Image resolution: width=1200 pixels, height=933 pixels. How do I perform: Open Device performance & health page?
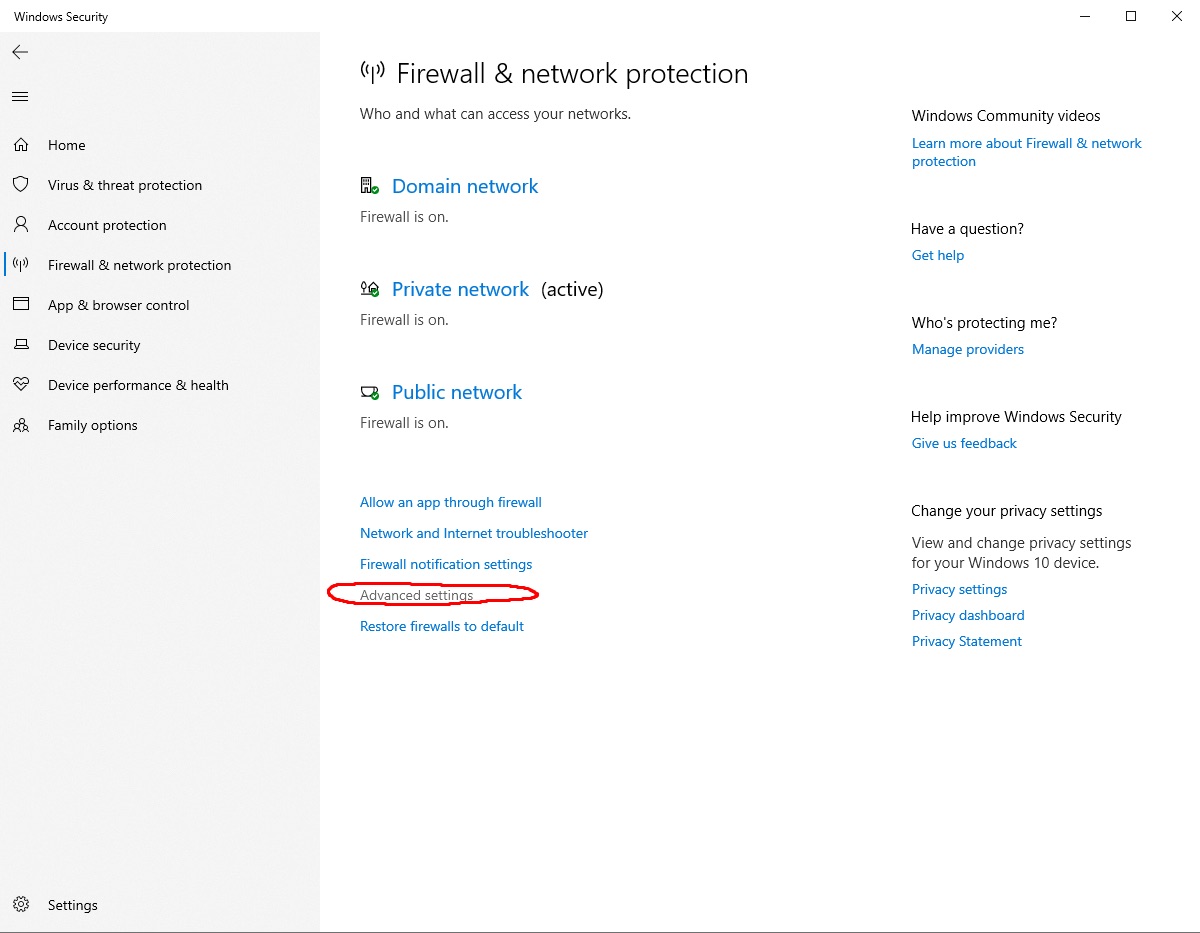(x=138, y=385)
